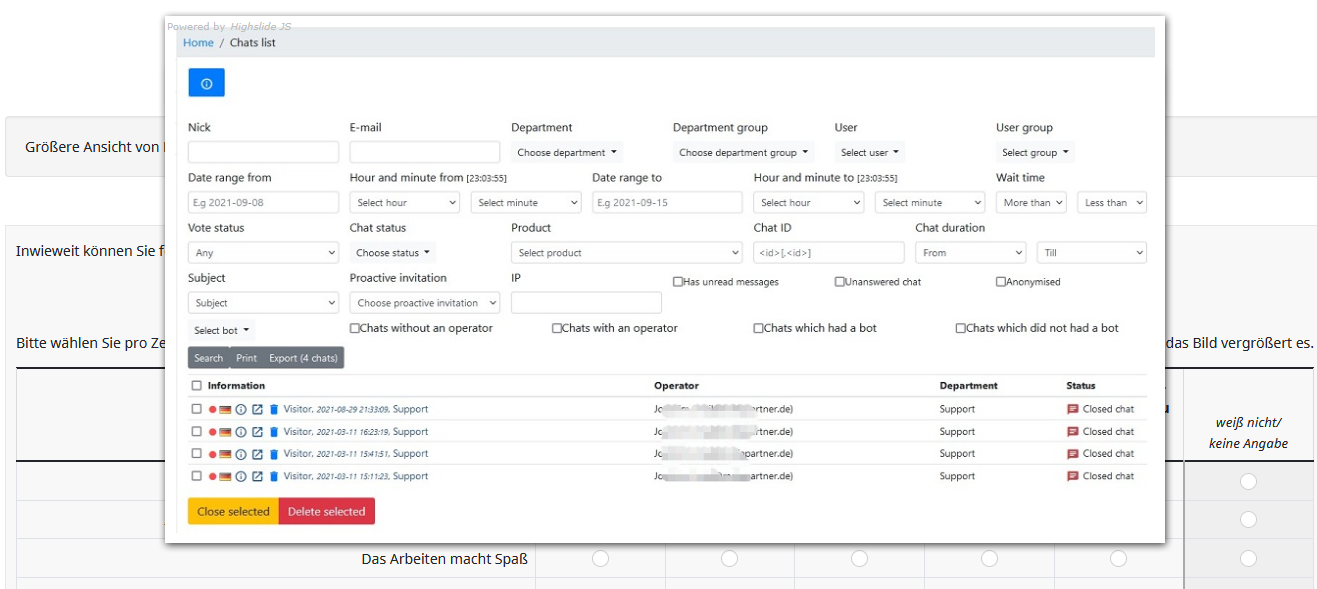Delete the 16:23:19 chat via trash icon
Image resolution: width=1317 pixels, height=589 pixels.
click(274, 432)
